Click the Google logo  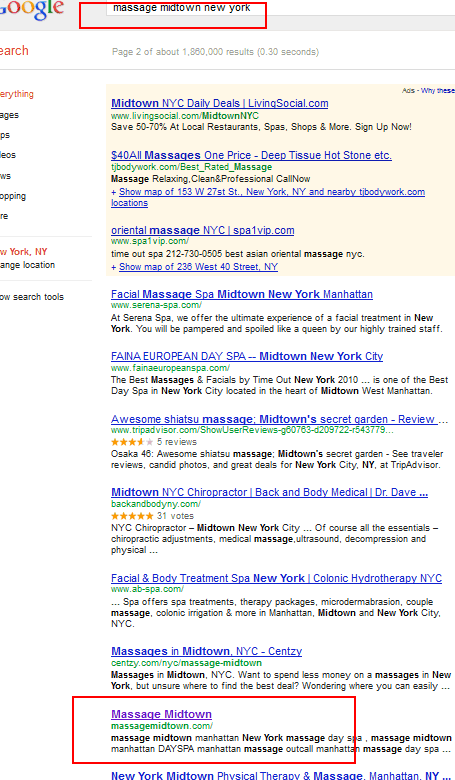coord(32,9)
